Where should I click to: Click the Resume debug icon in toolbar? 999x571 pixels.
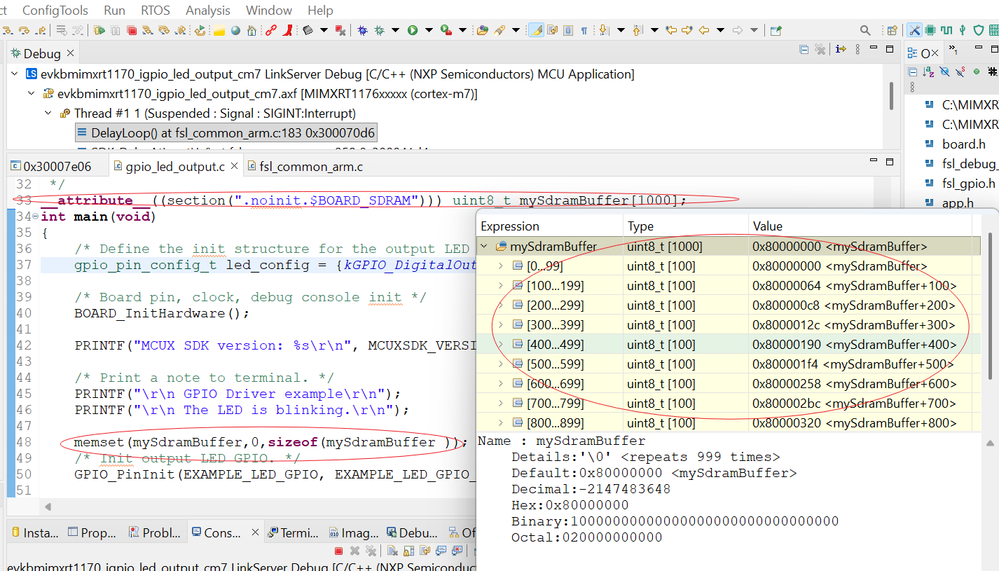pos(99,30)
